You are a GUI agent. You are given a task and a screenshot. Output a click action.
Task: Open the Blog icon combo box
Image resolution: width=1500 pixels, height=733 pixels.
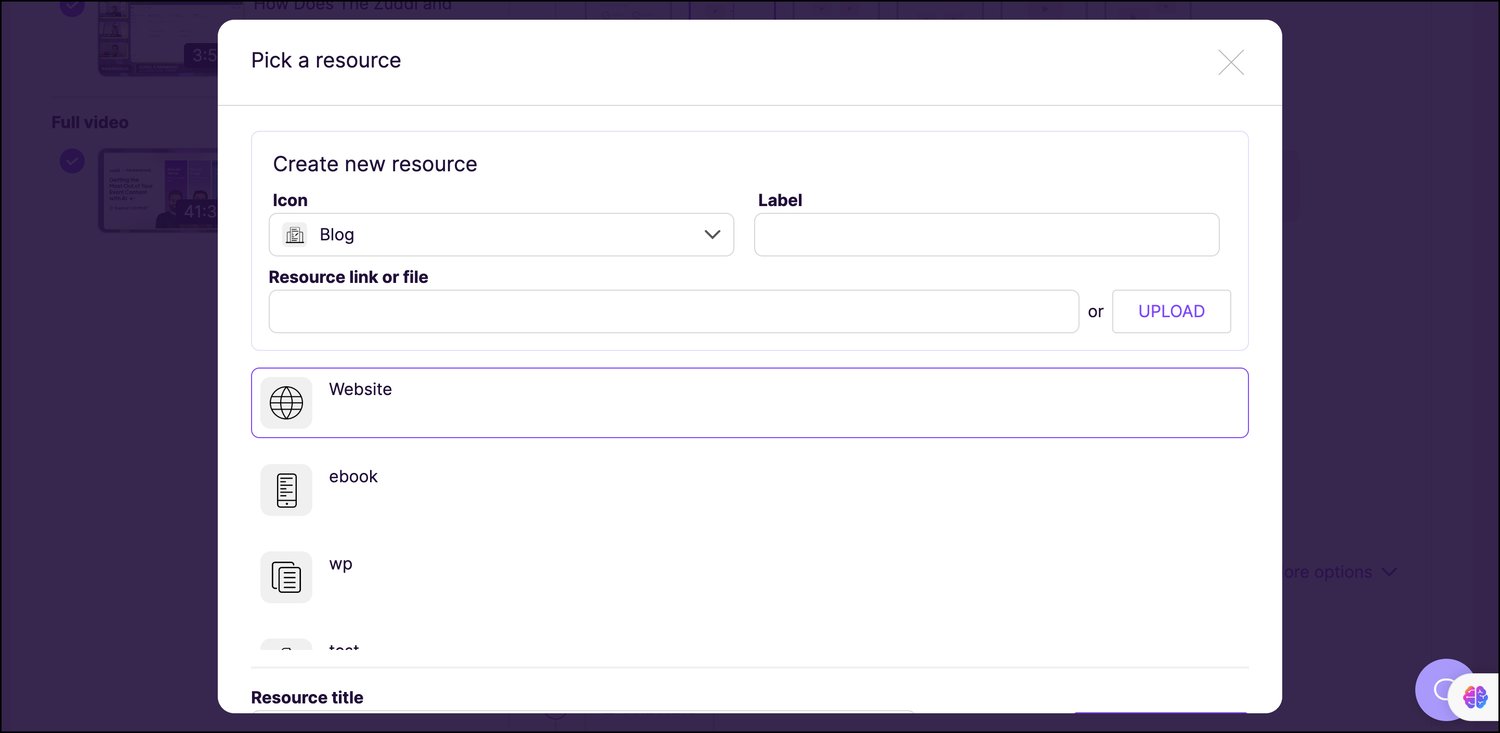coord(500,234)
